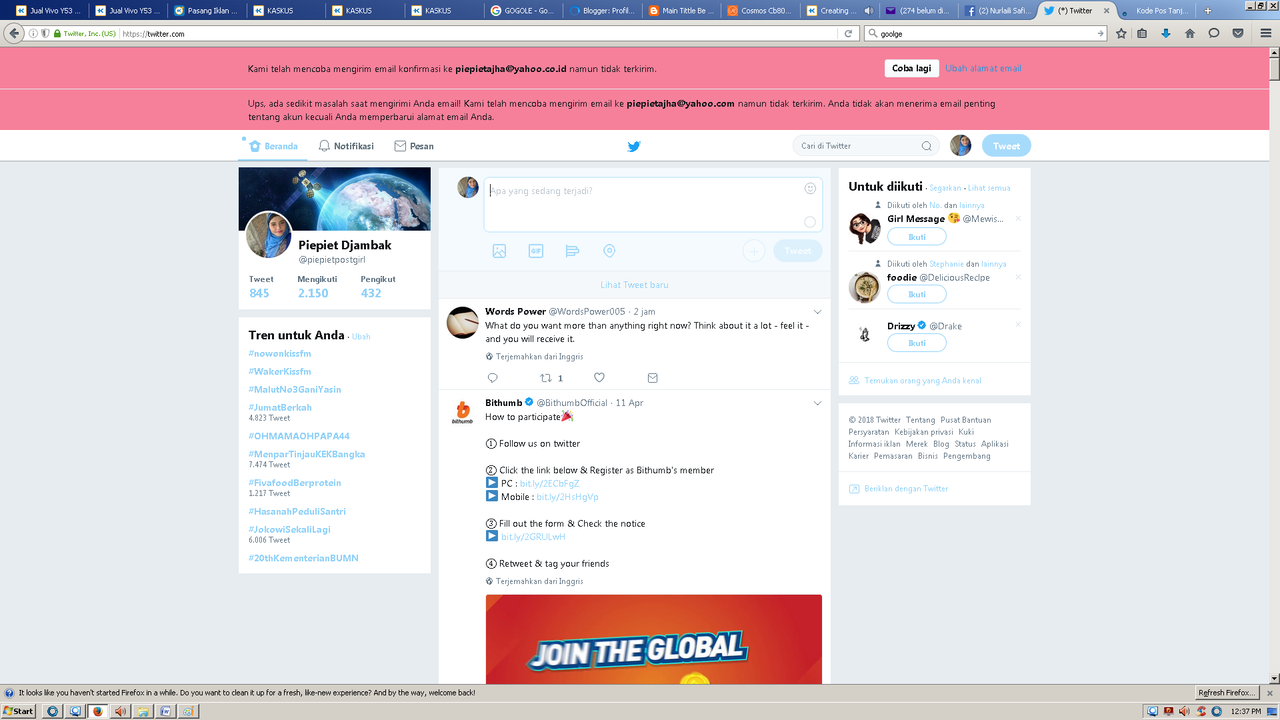Image resolution: width=1280 pixels, height=720 pixels.
Task: Click Refresh Firefox notification button
Action: (x=1226, y=692)
